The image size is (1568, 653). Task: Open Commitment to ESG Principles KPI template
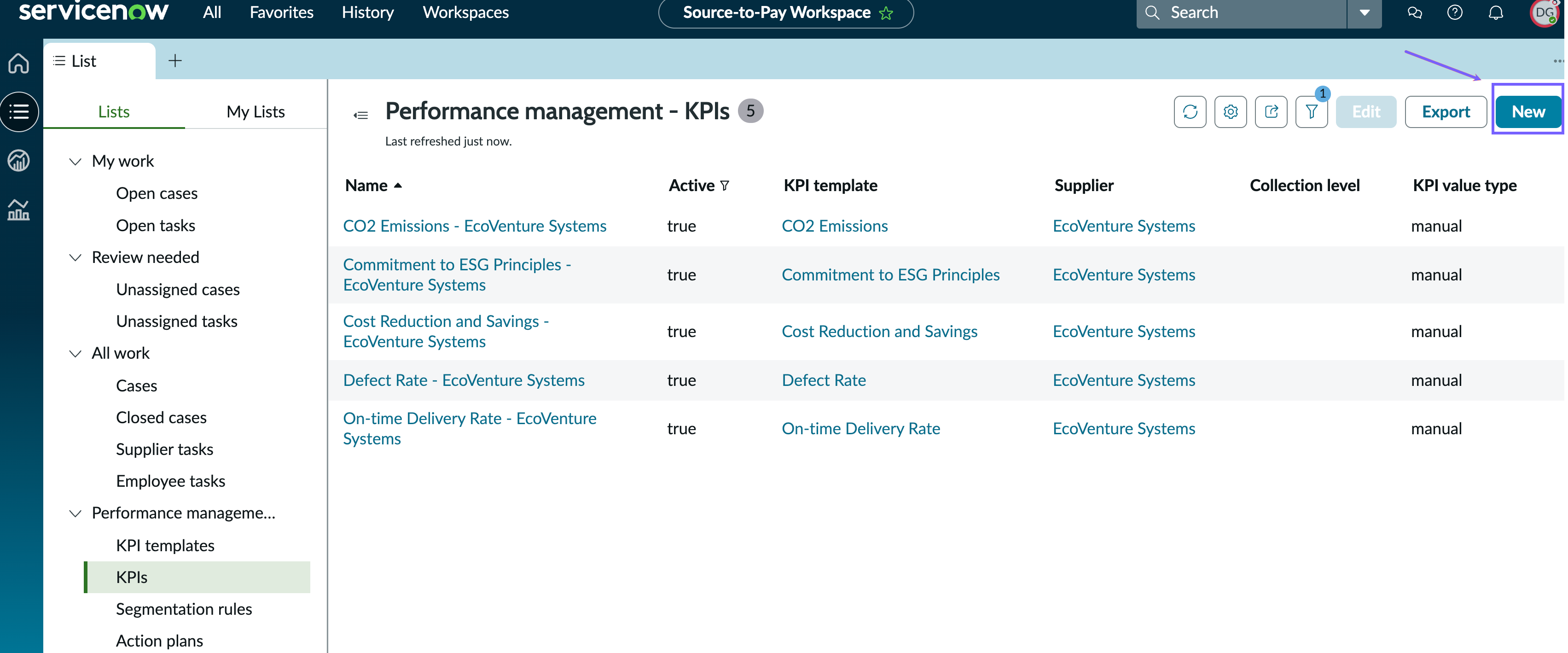coord(890,275)
